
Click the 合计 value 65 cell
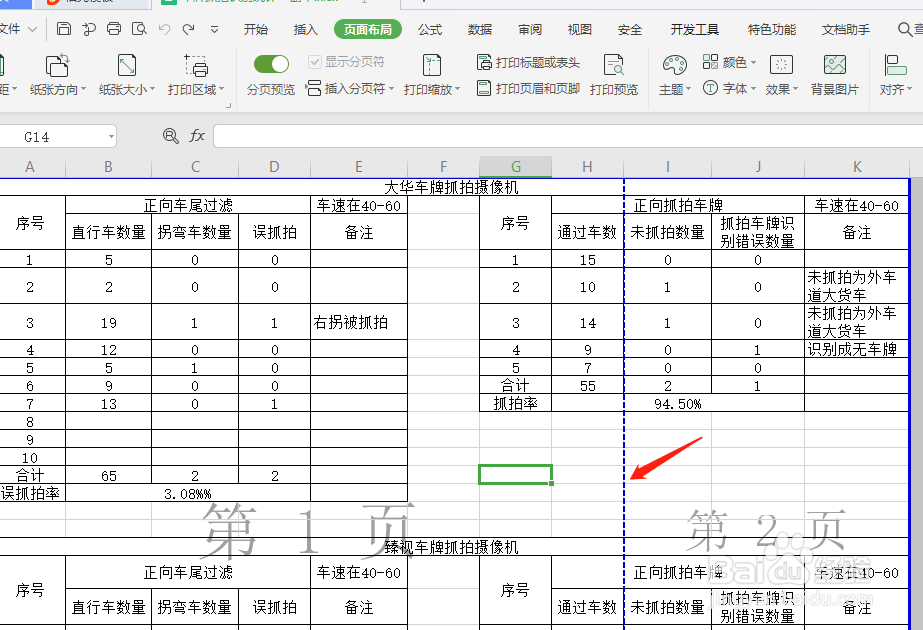point(108,476)
